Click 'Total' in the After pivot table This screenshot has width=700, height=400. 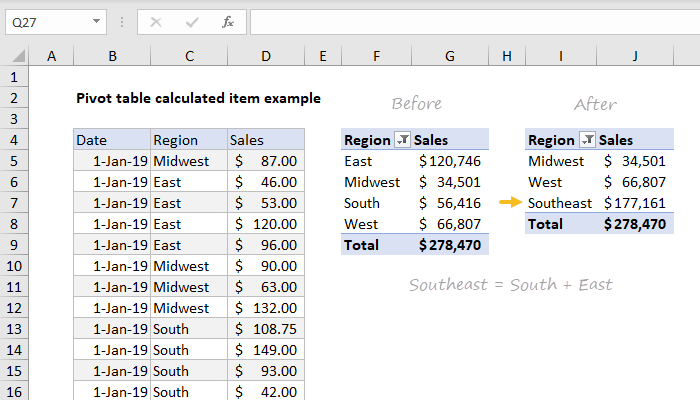tap(545, 224)
